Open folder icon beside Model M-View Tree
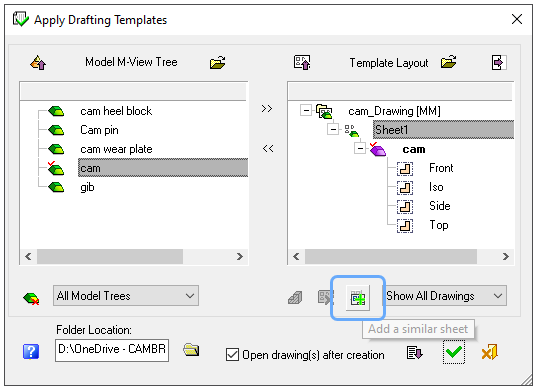 click(x=218, y=63)
